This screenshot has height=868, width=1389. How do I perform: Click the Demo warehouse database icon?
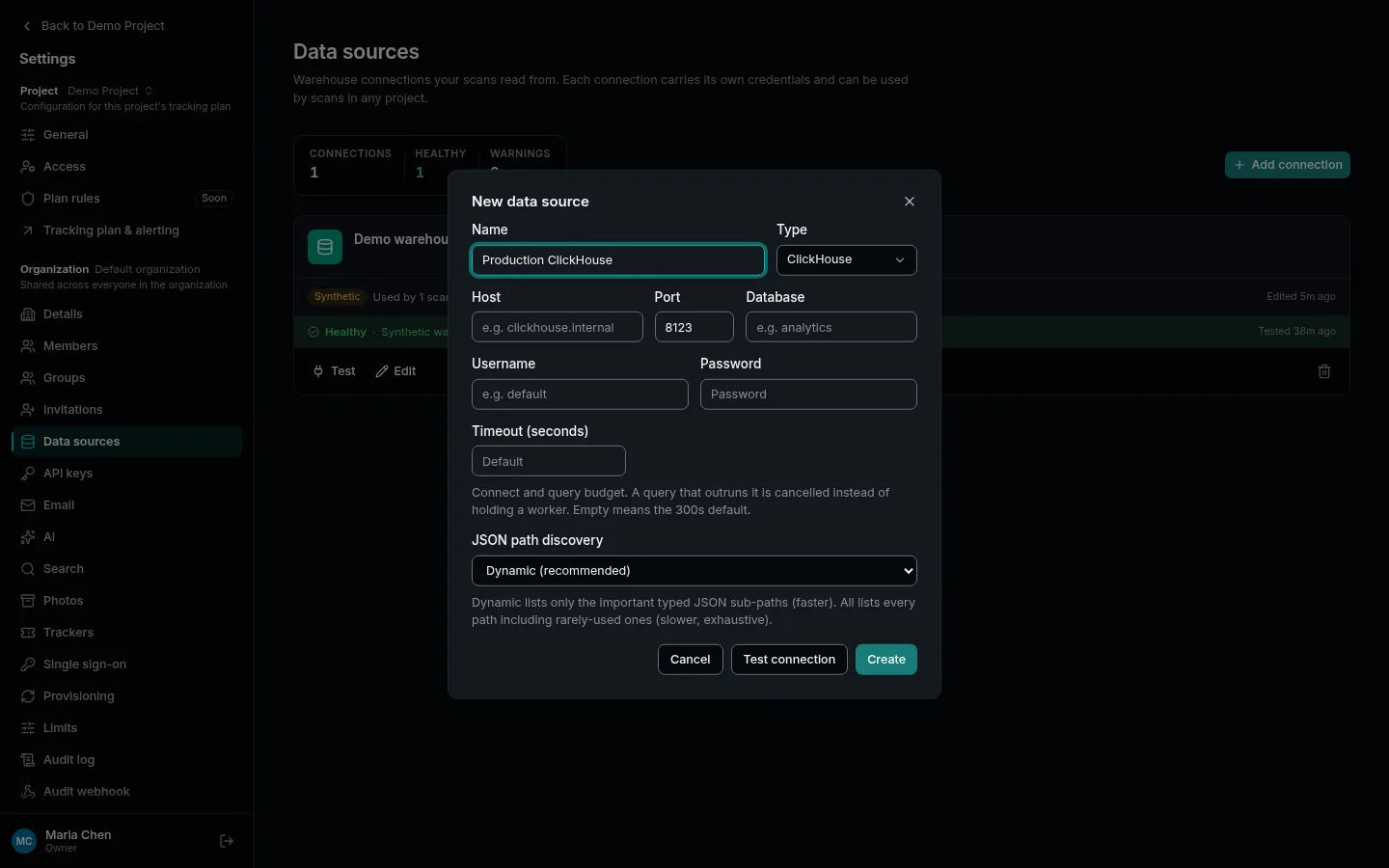[x=325, y=247]
